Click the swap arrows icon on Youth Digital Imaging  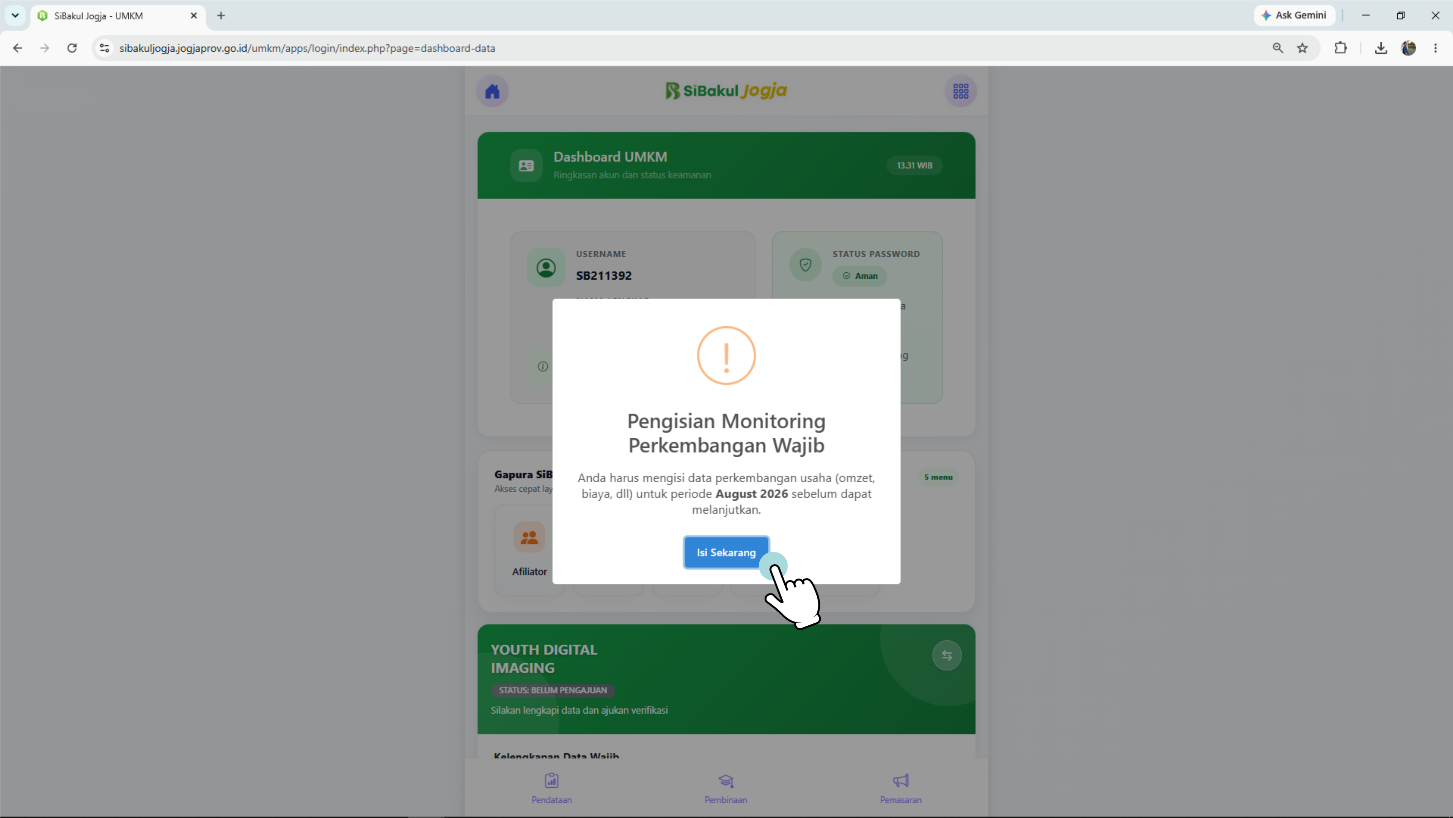[x=947, y=655]
